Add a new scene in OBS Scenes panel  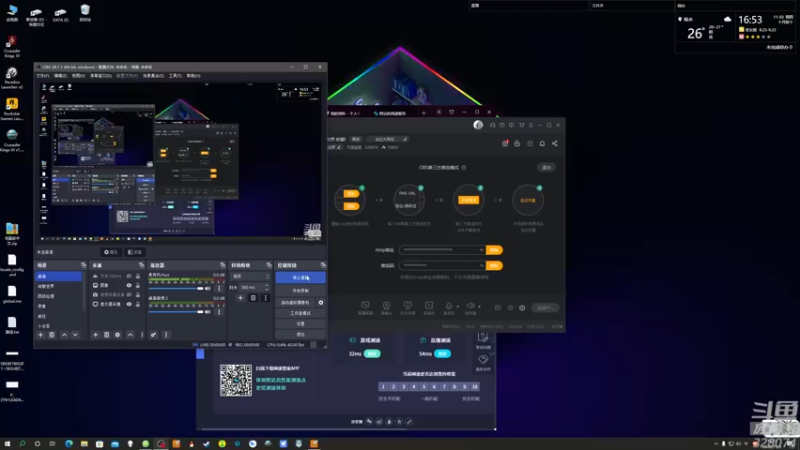41,335
